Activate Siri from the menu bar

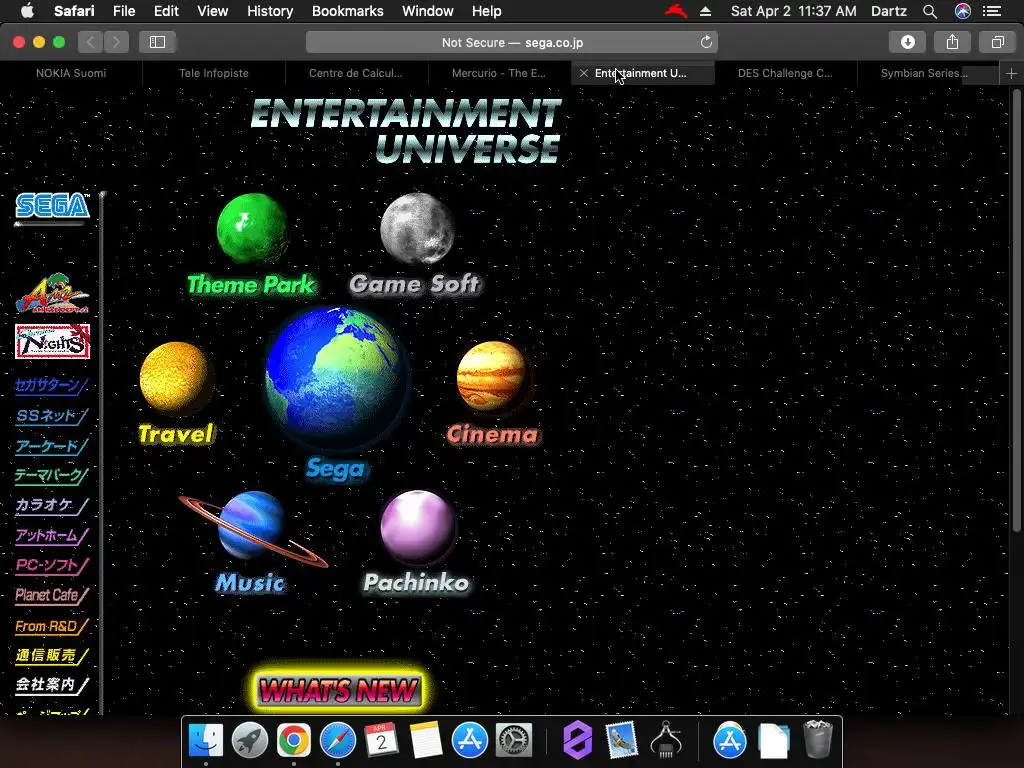click(963, 11)
